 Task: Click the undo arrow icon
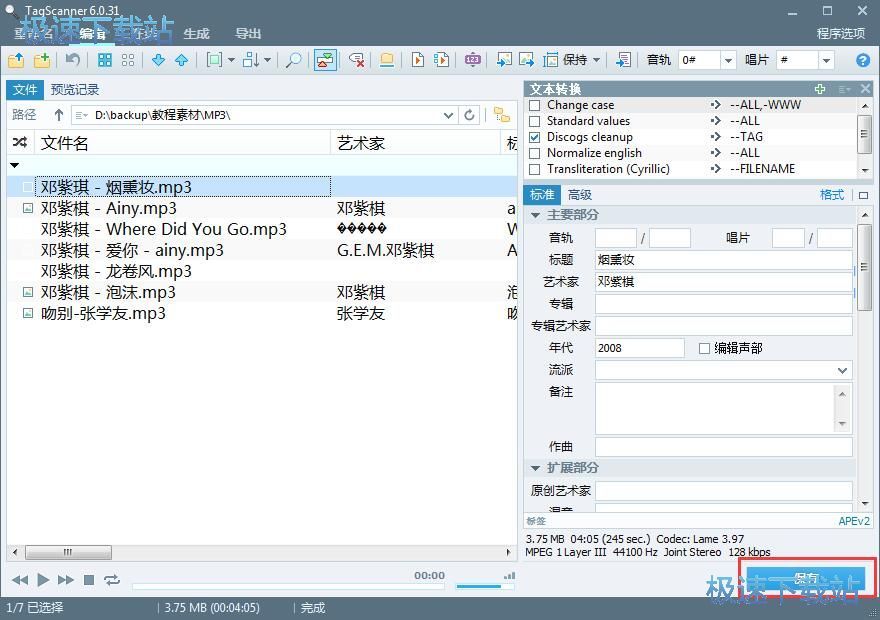[72, 60]
